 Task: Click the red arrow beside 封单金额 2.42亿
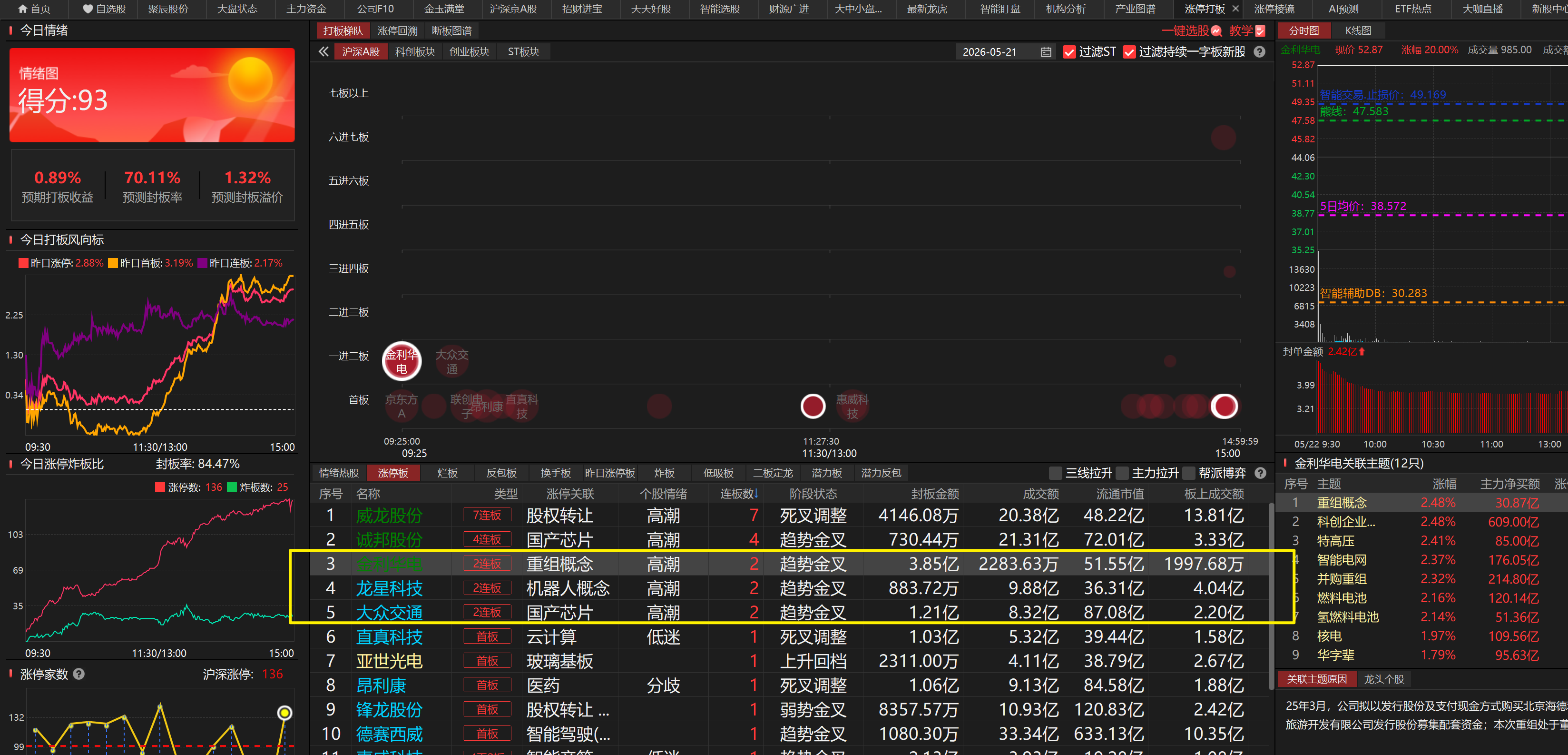(x=1362, y=351)
